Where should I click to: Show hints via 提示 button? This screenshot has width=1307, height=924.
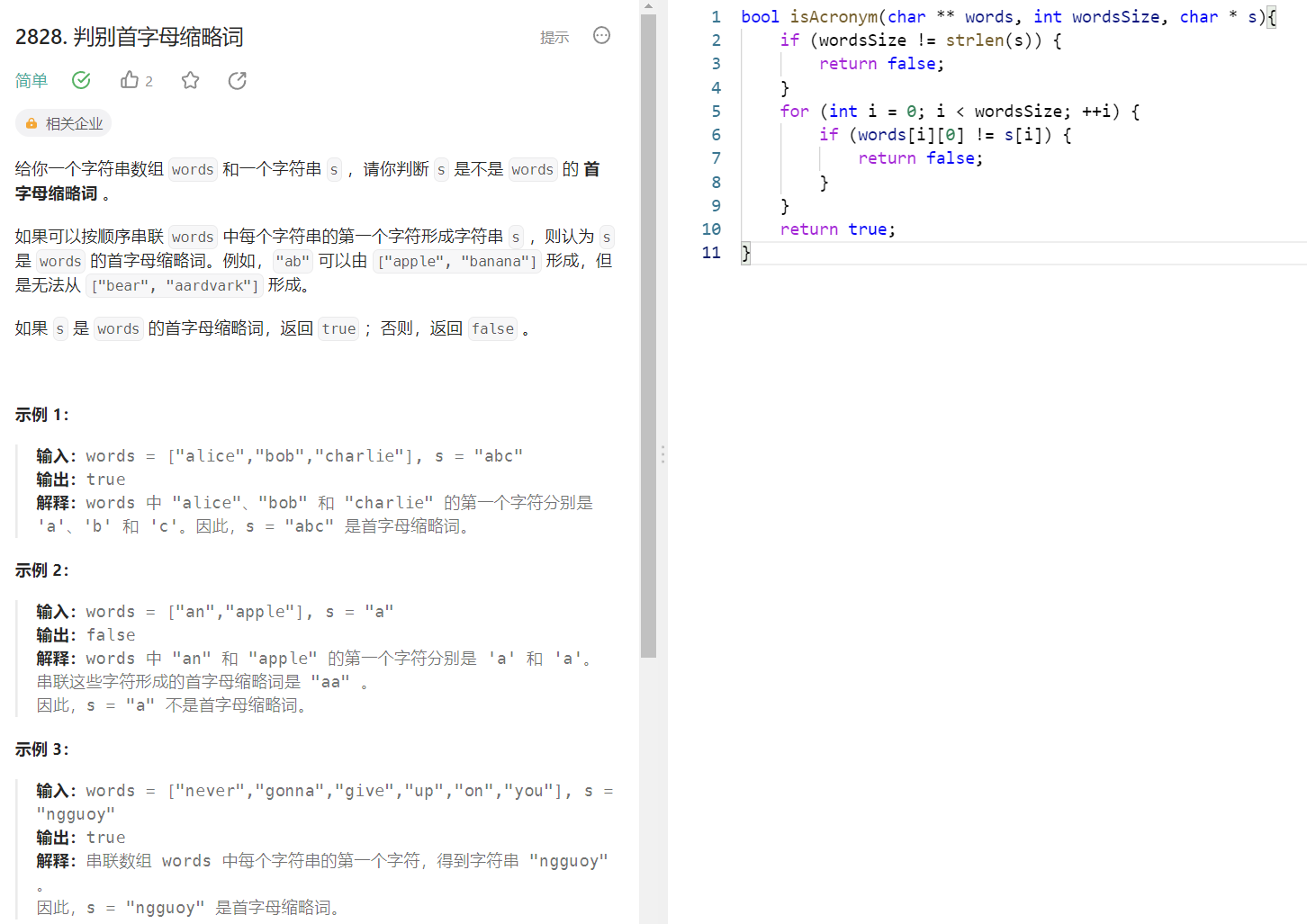(554, 37)
